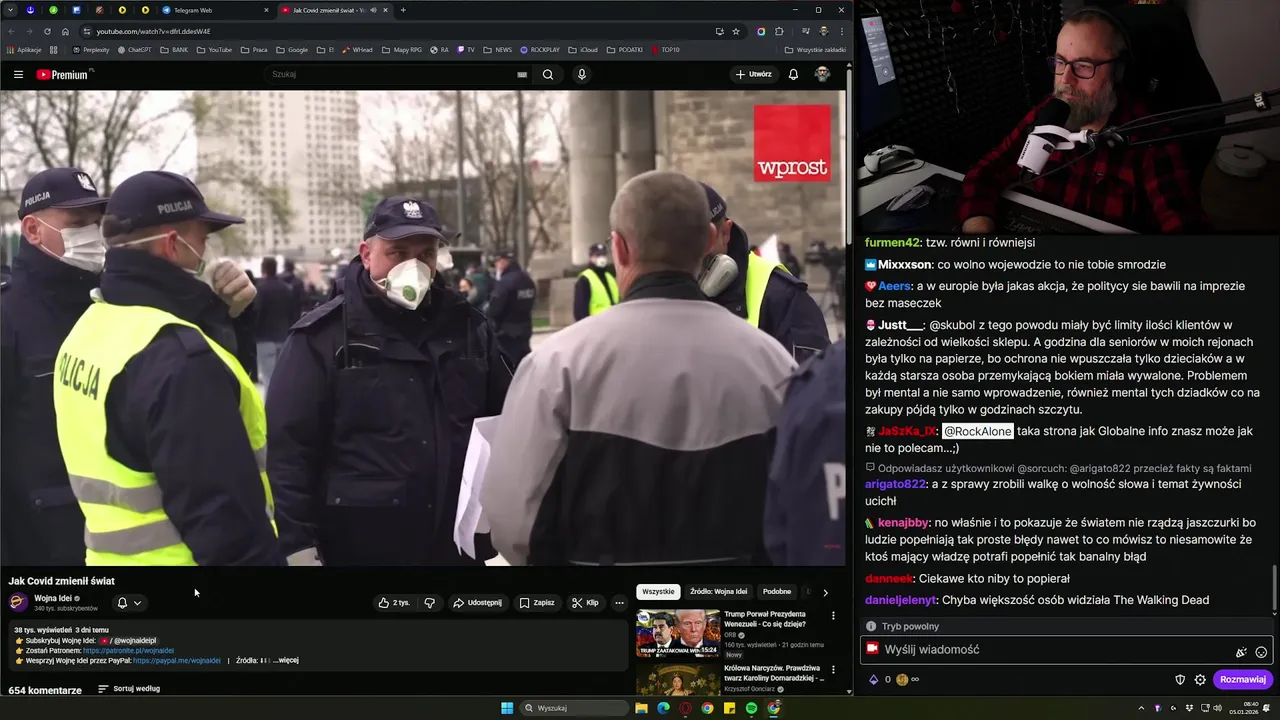The width and height of the screenshot is (1280, 720).
Task: Open the Perplexity bookmark
Action: pyautogui.click(x=91, y=49)
